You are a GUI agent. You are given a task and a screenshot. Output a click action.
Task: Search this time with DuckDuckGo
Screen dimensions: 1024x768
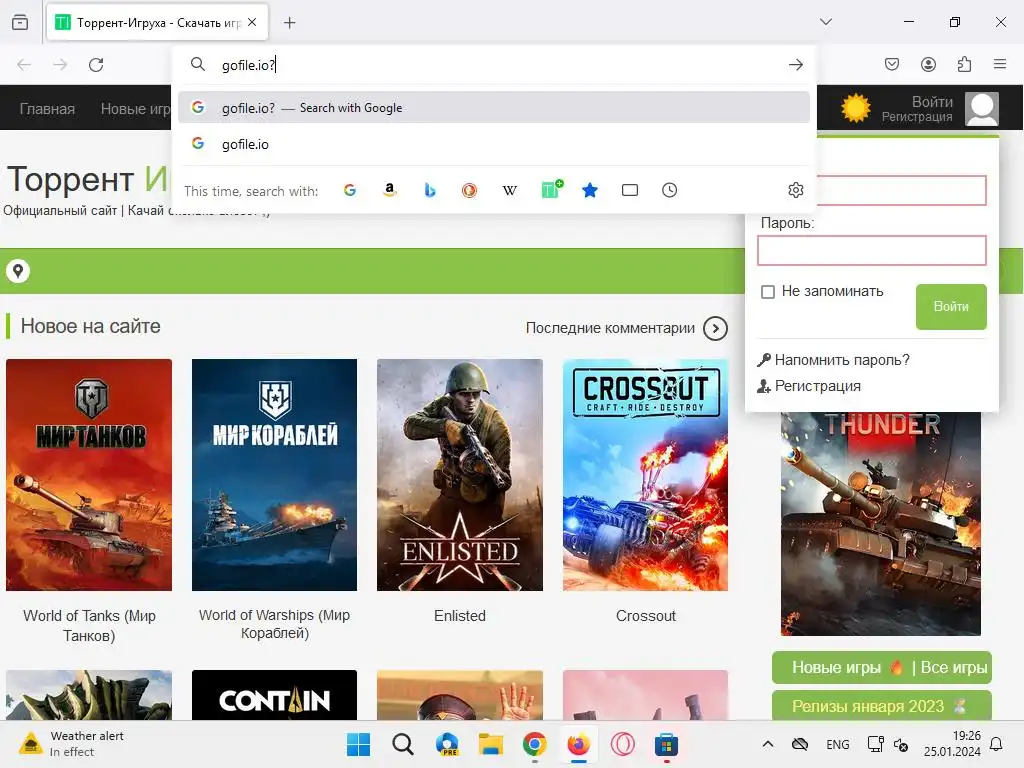pyautogui.click(x=470, y=190)
